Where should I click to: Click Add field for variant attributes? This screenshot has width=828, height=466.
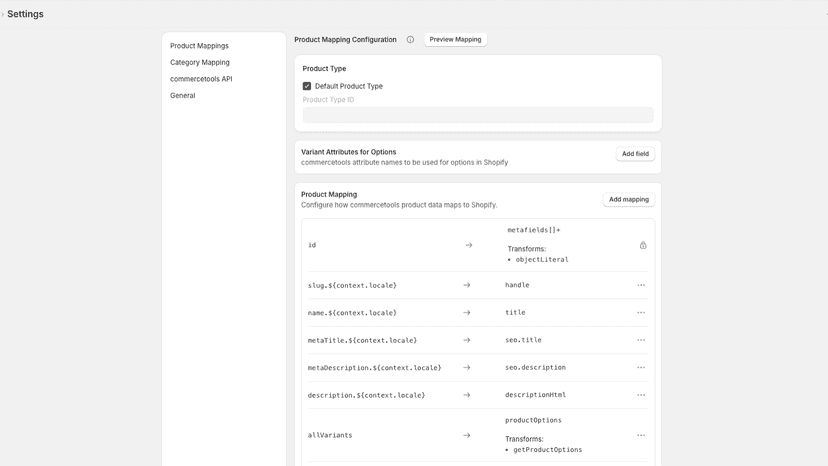tap(635, 154)
